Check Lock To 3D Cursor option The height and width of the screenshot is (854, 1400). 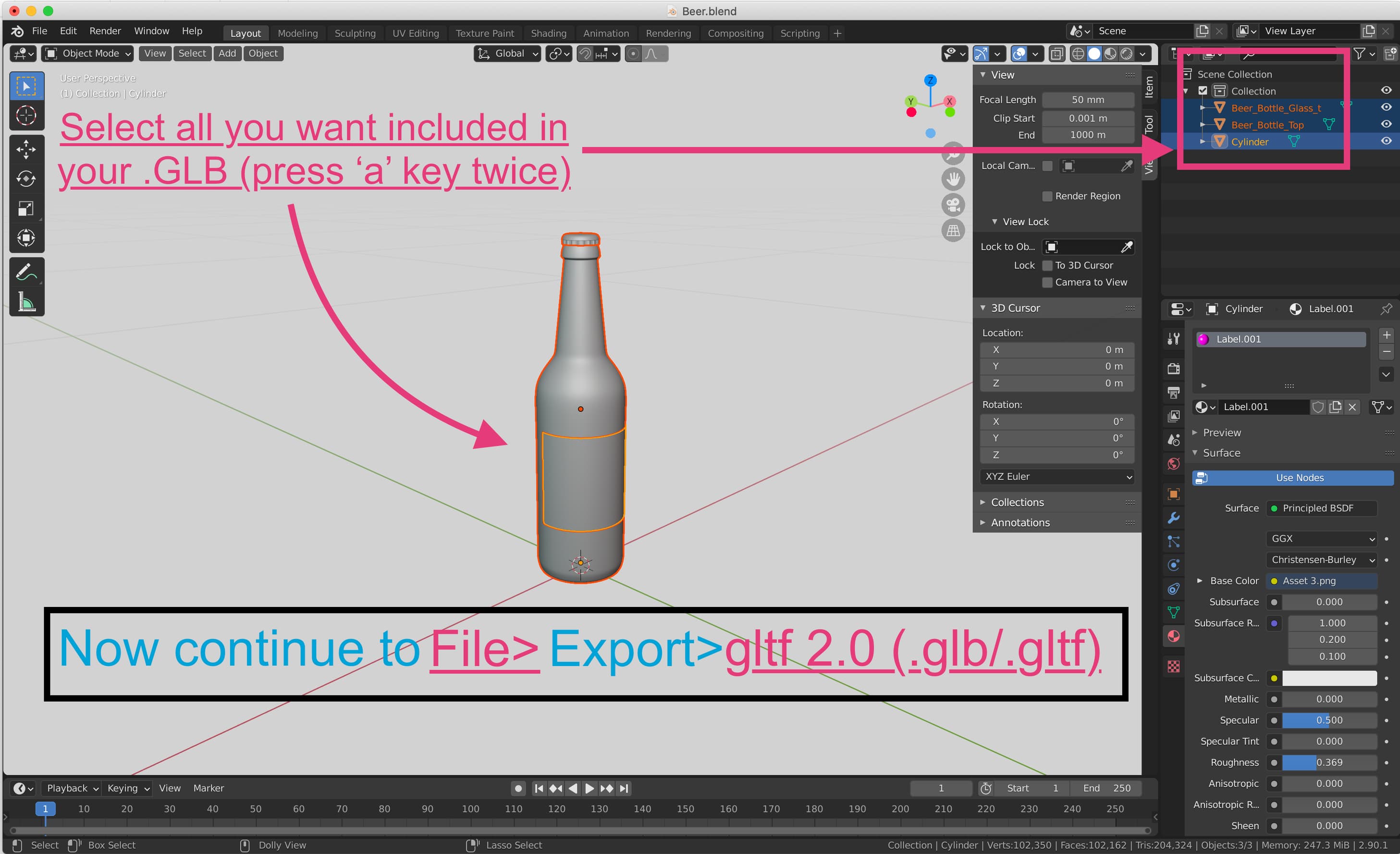[1047, 265]
